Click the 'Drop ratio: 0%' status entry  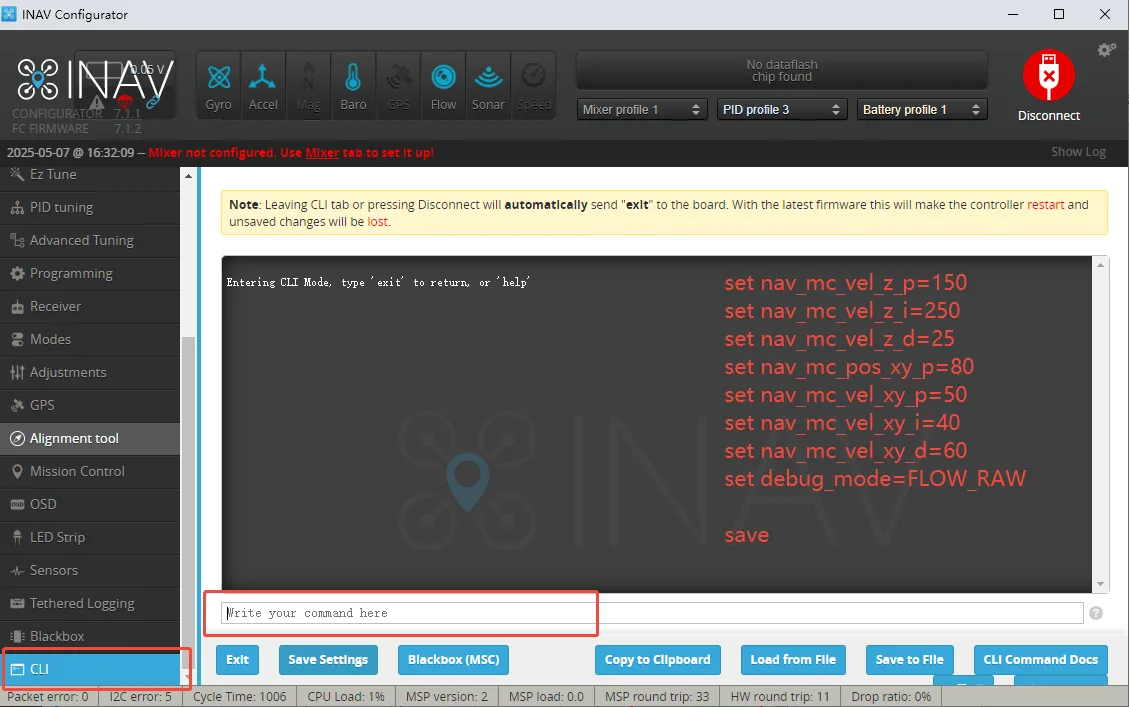[x=891, y=697]
